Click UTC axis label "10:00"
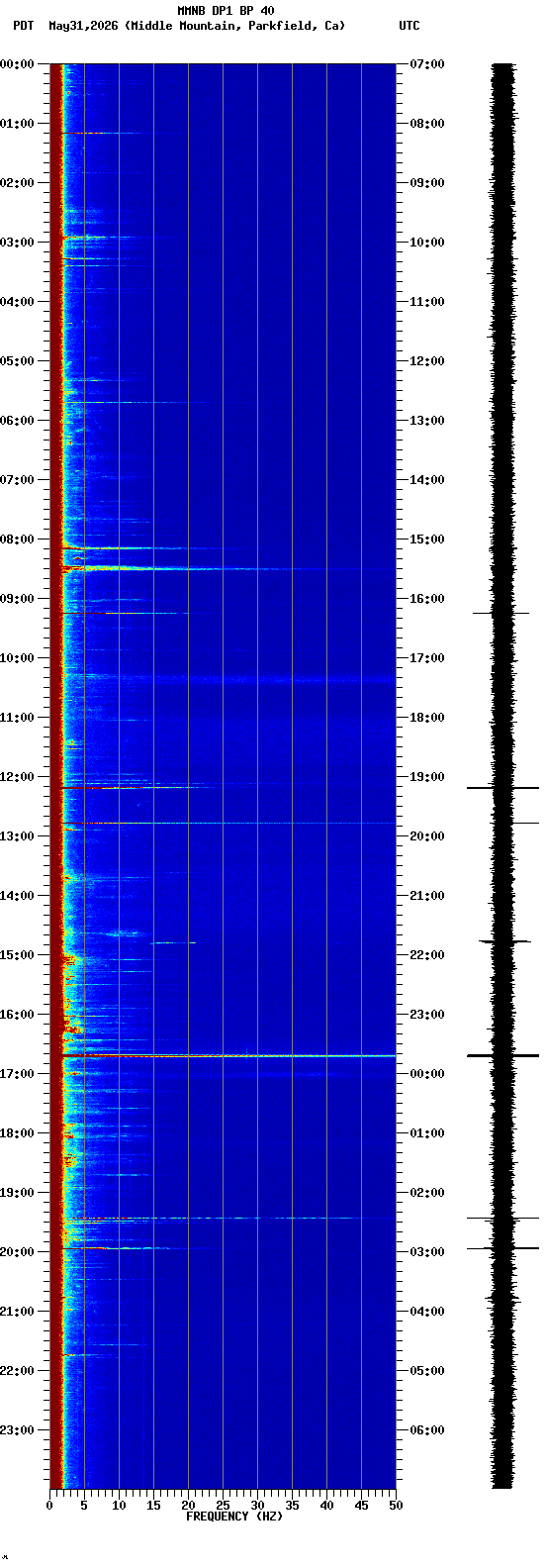 point(427,243)
